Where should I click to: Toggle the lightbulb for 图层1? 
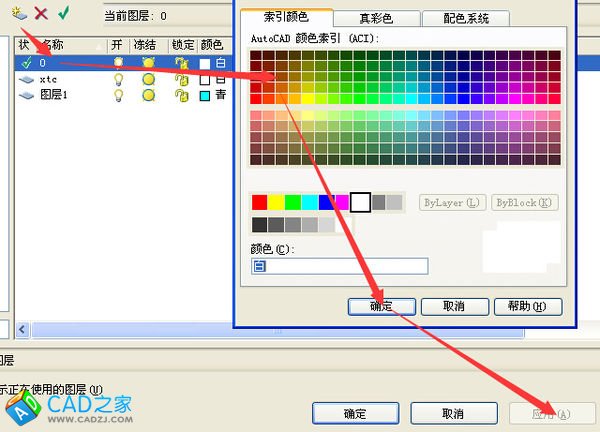coord(118,95)
